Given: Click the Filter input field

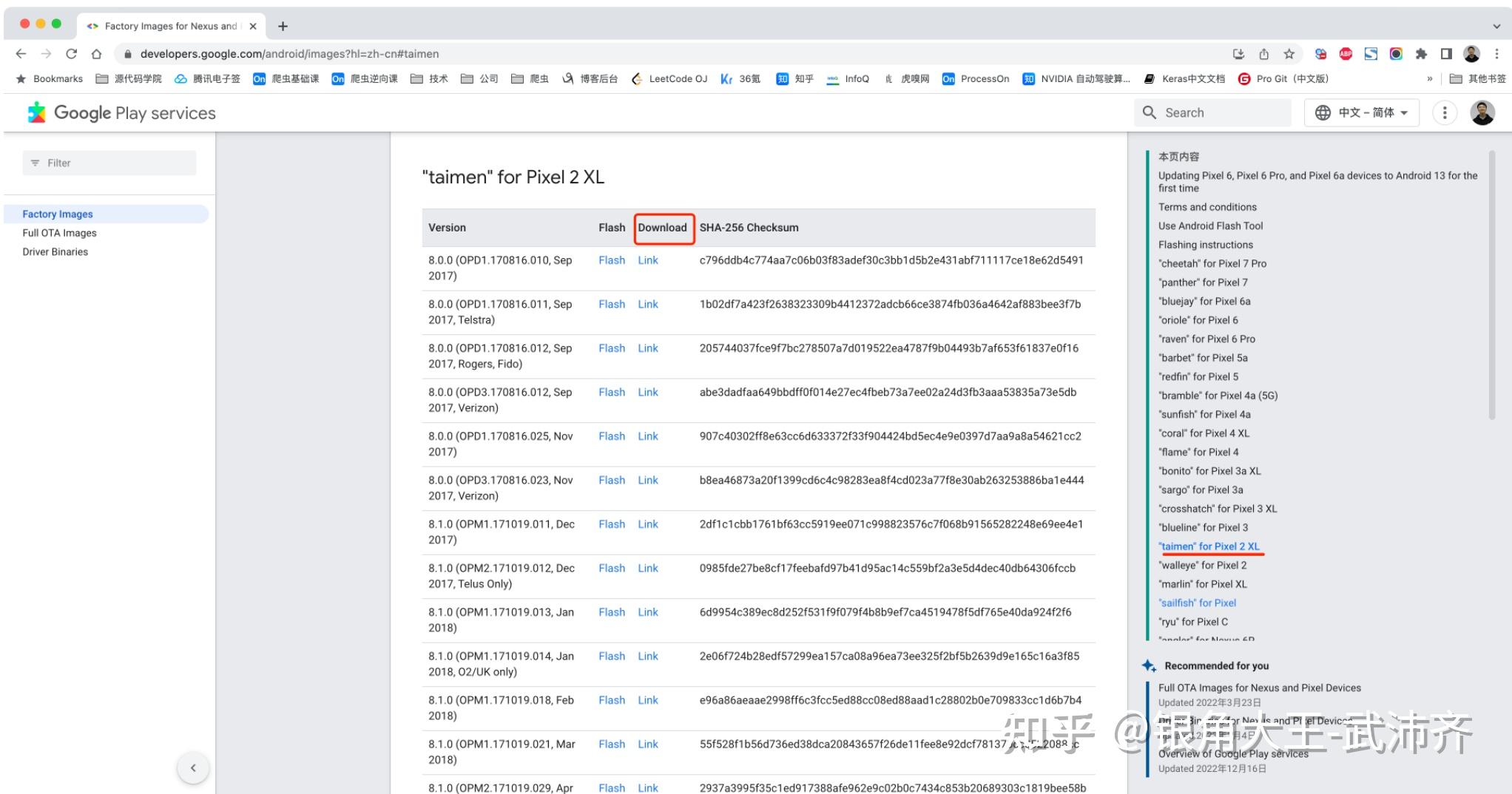Looking at the screenshot, I should (x=109, y=163).
